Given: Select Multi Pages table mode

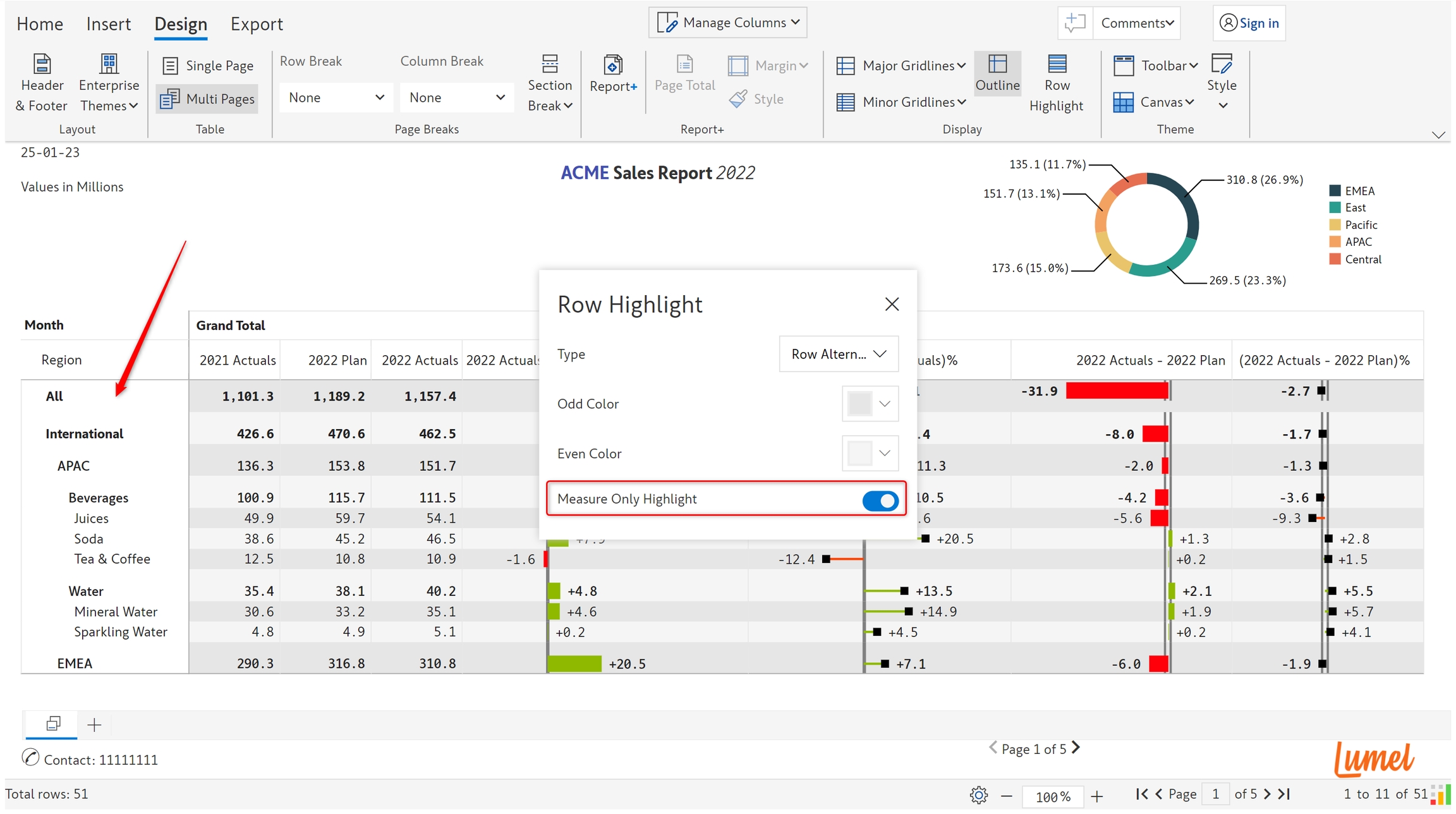Looking at the screenshot, I should (207, 99).
